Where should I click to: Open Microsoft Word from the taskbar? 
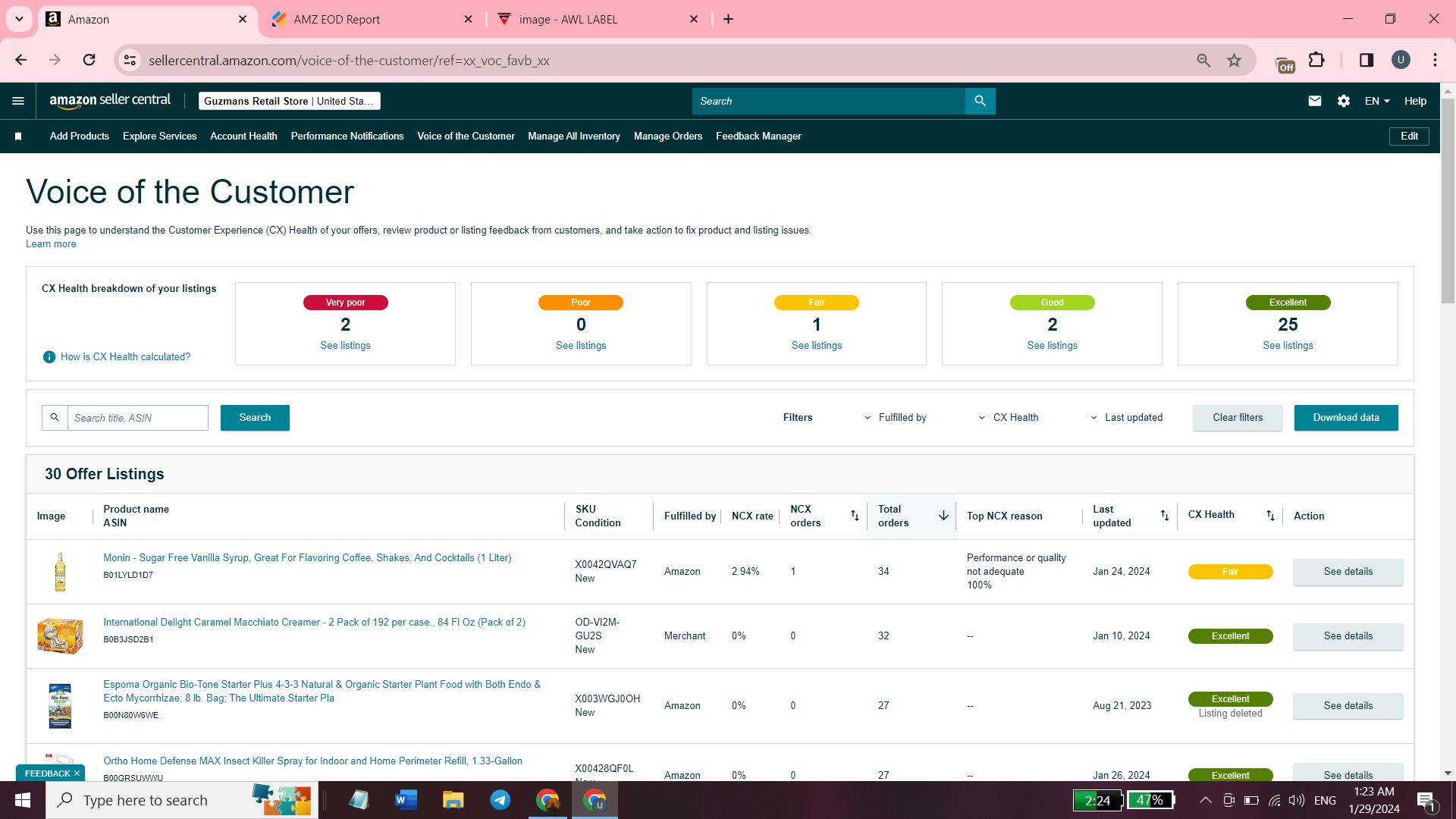(406, 800)
